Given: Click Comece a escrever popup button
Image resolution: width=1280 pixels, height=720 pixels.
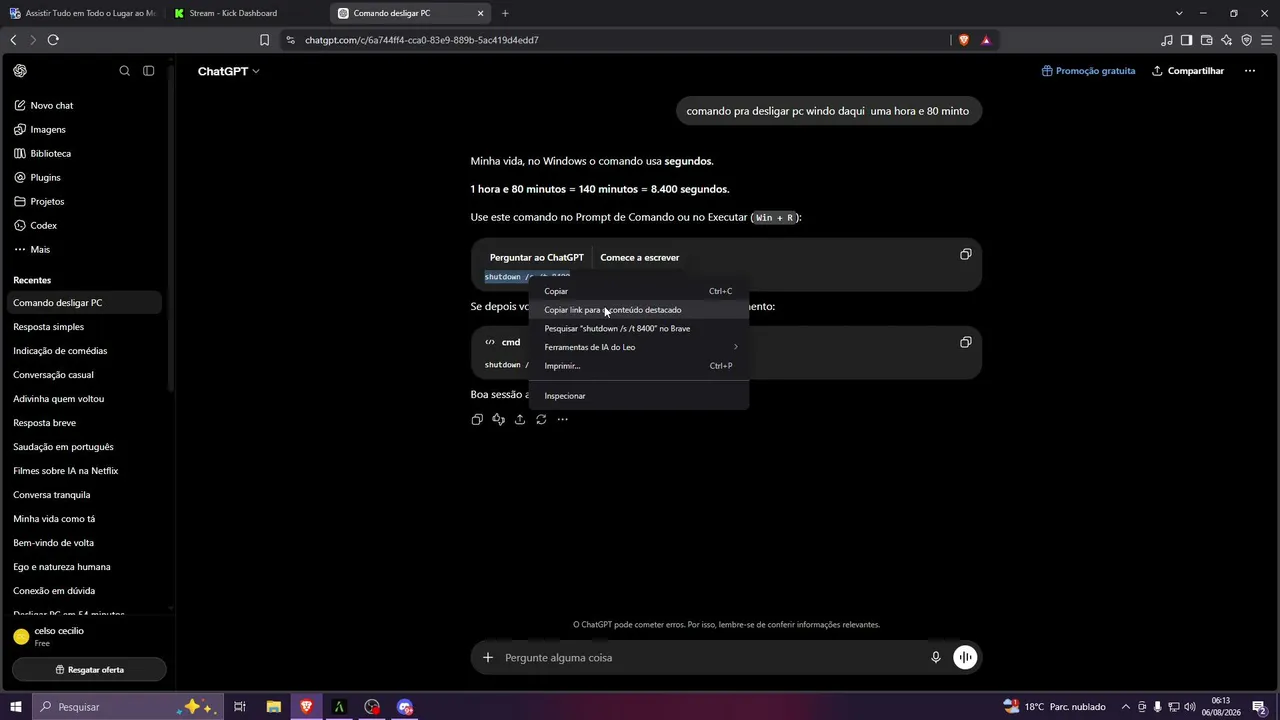Looking at the screenshot, I should (x=639, y=257).
